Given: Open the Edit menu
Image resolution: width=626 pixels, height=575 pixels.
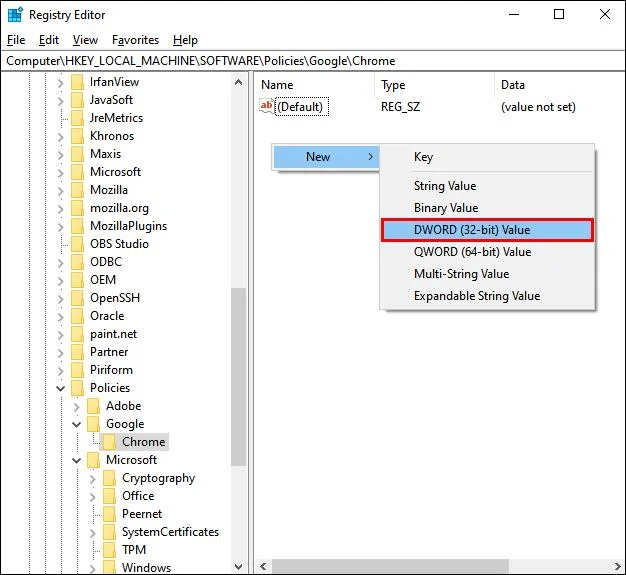Looking at the screenshot, I should 49,40.
